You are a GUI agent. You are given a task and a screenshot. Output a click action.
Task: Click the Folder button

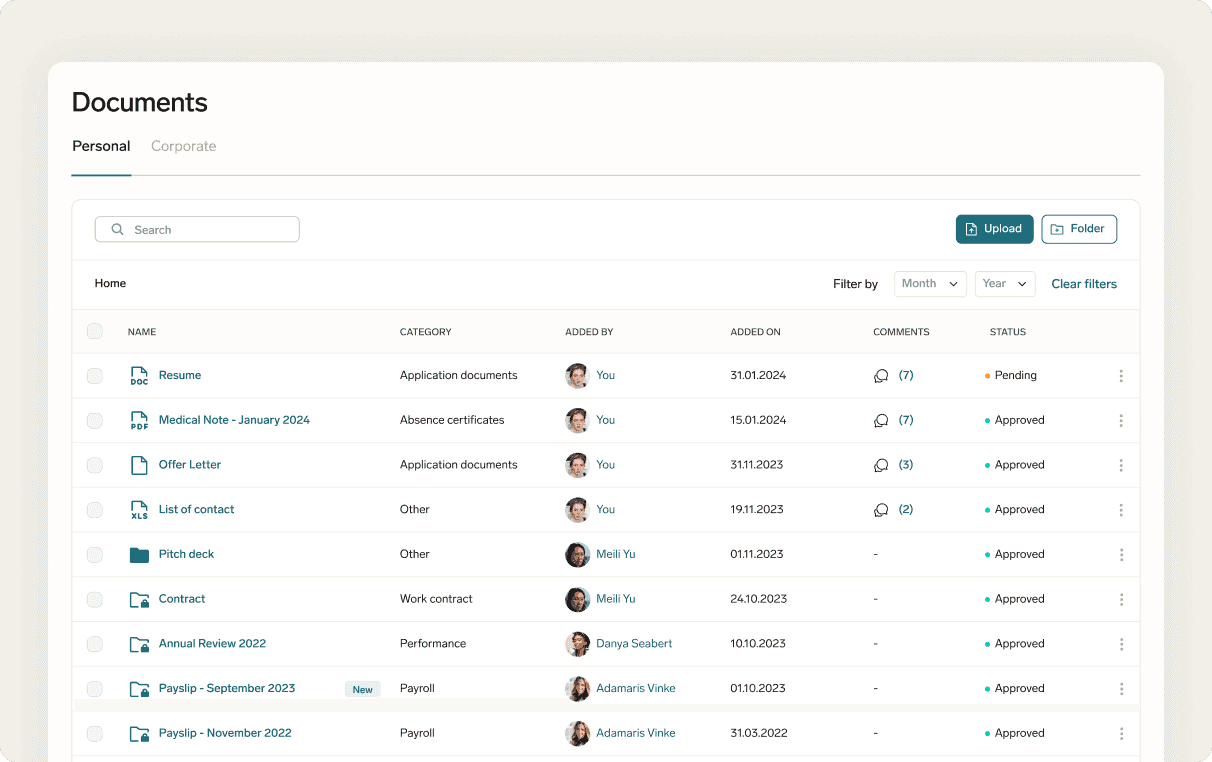1079,229
